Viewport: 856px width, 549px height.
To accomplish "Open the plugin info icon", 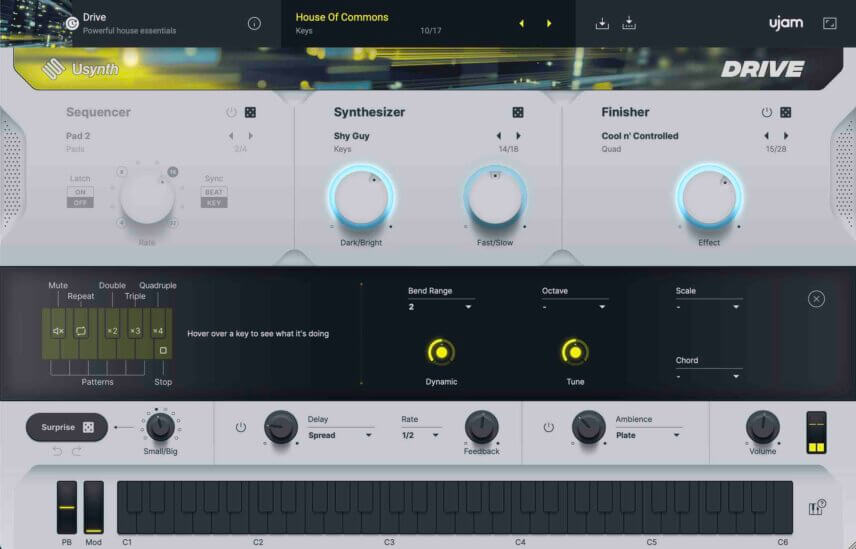I will (254, 23).
